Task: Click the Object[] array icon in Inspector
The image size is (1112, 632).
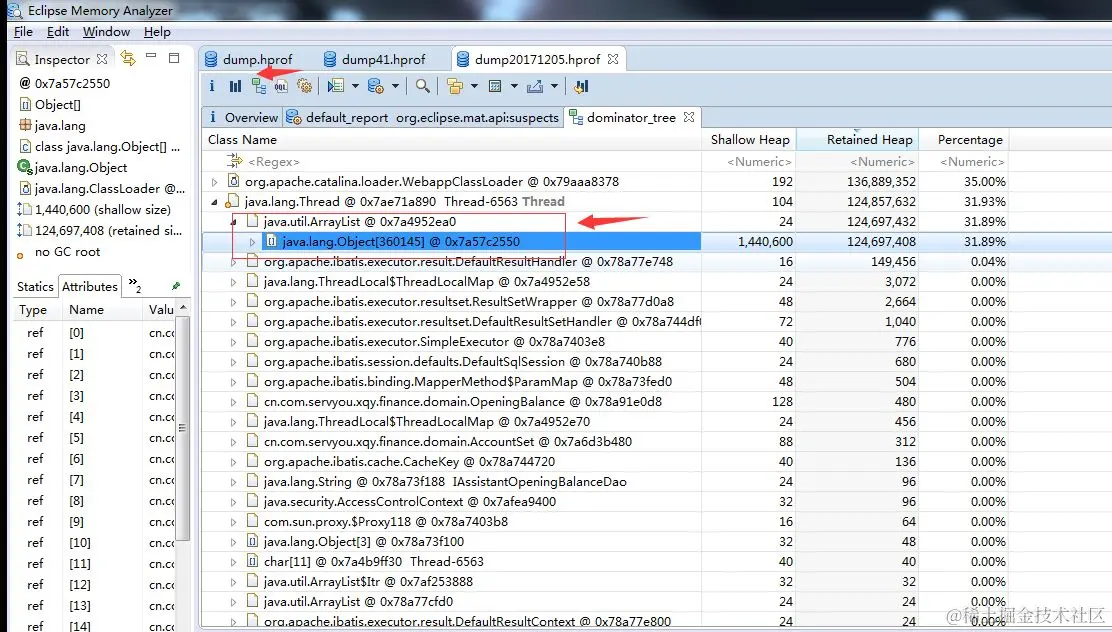Action: click(25, 104)
